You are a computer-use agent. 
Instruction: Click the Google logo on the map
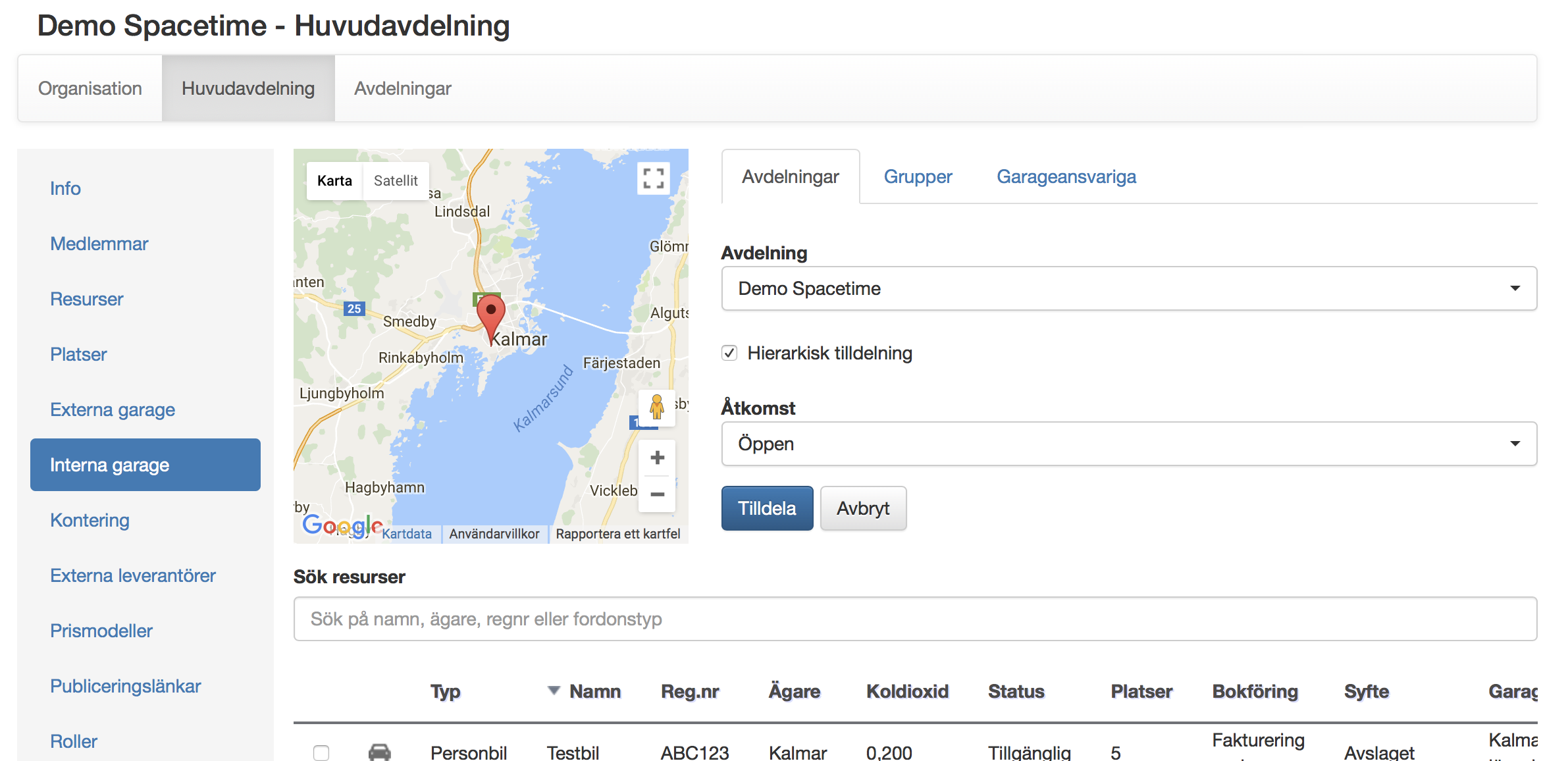click(341, 525)
